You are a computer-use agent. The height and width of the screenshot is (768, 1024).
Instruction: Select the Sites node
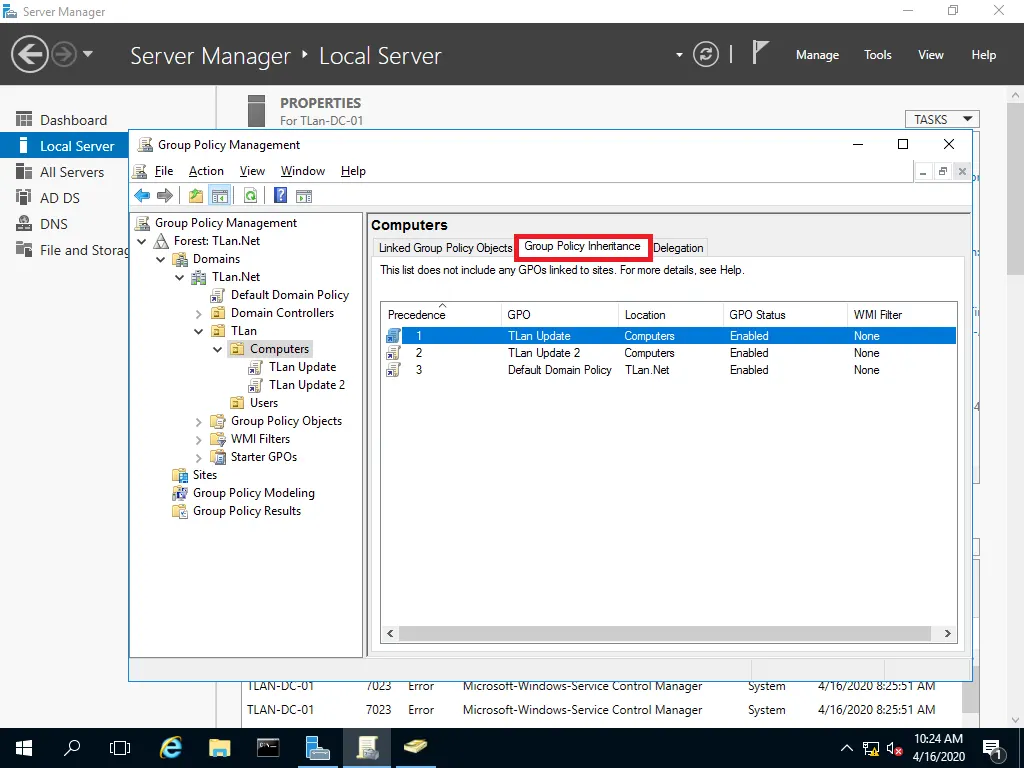click(x=204, y=475)
